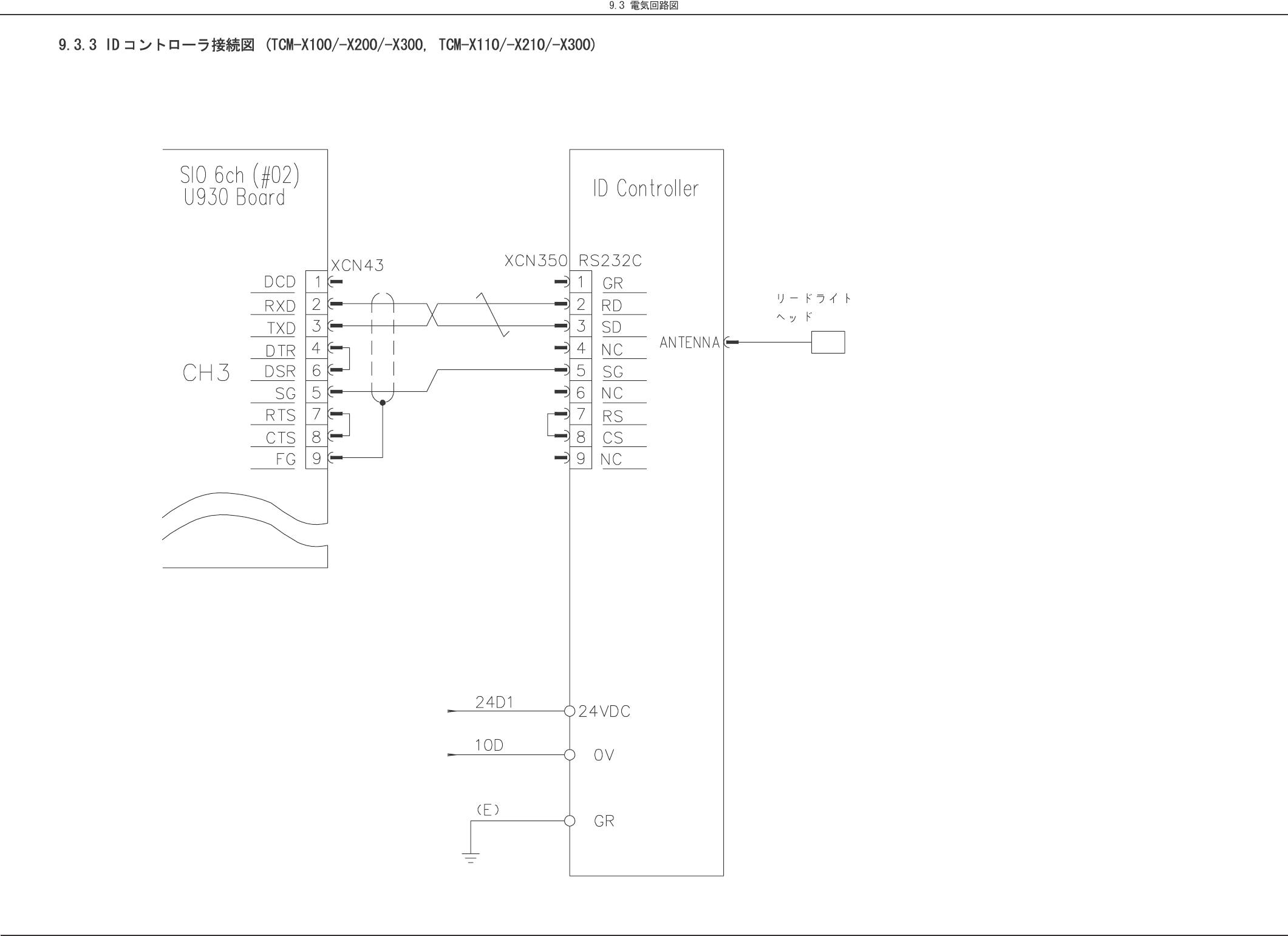
Task: Click the RS232C port label
Action: pyautogui.click(x=610, y=261)
